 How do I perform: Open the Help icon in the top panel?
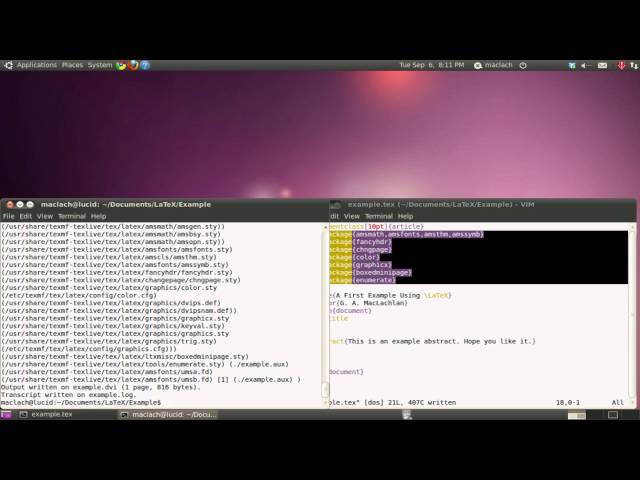145,65
